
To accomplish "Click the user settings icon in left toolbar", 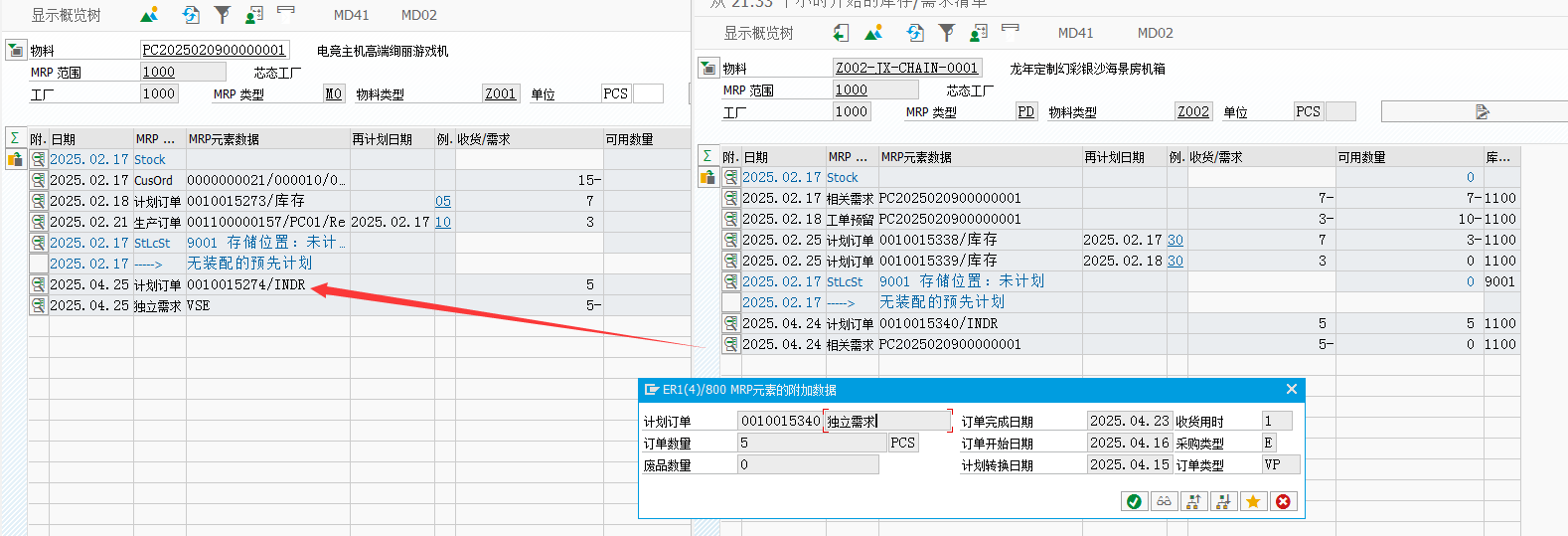I will tap(254, 15).
